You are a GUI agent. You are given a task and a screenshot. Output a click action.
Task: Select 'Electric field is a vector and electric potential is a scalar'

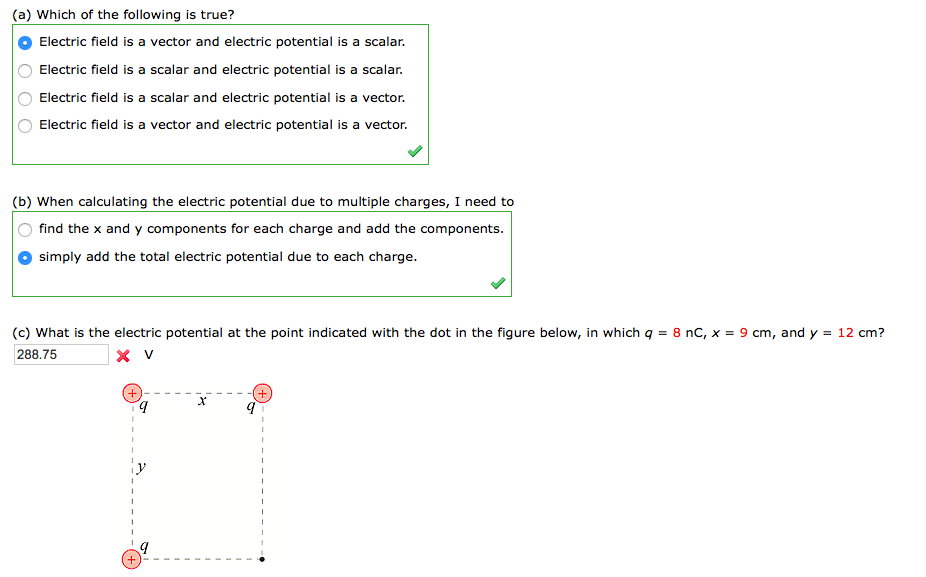click(24, 42)
